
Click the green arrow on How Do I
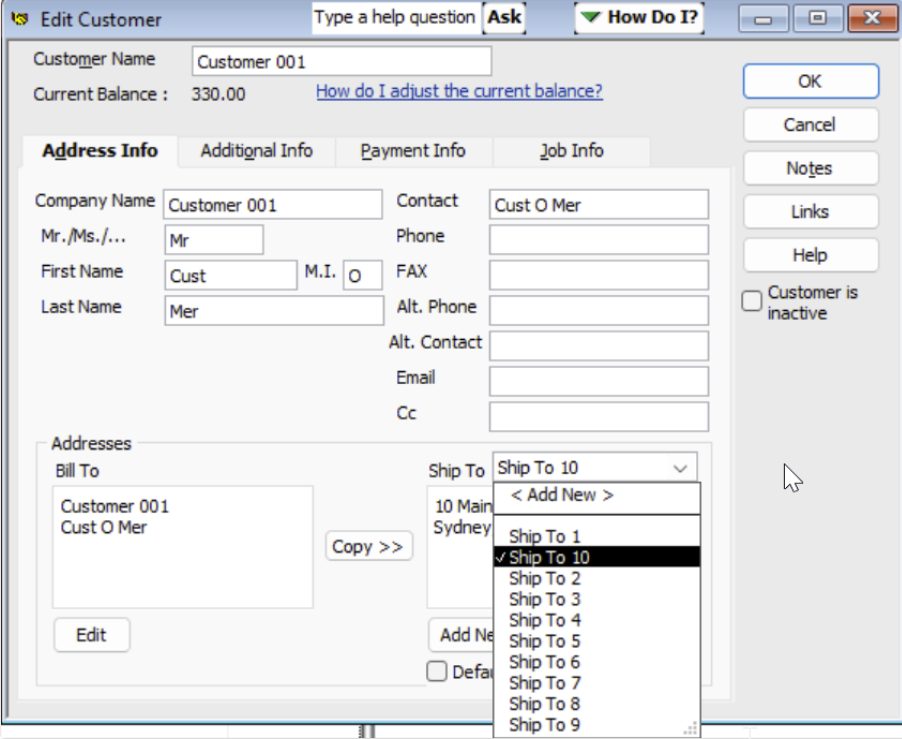click(x=590, y=17)
